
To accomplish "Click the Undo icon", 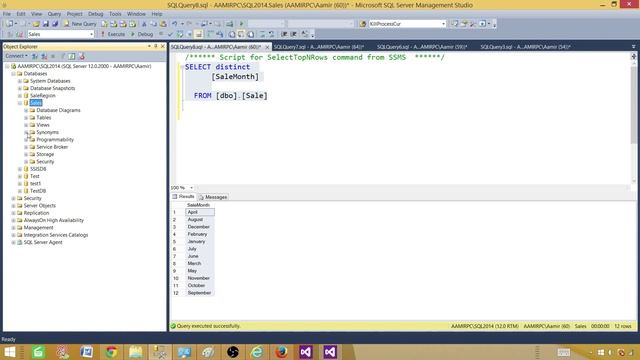I will [x=175, y=24].
